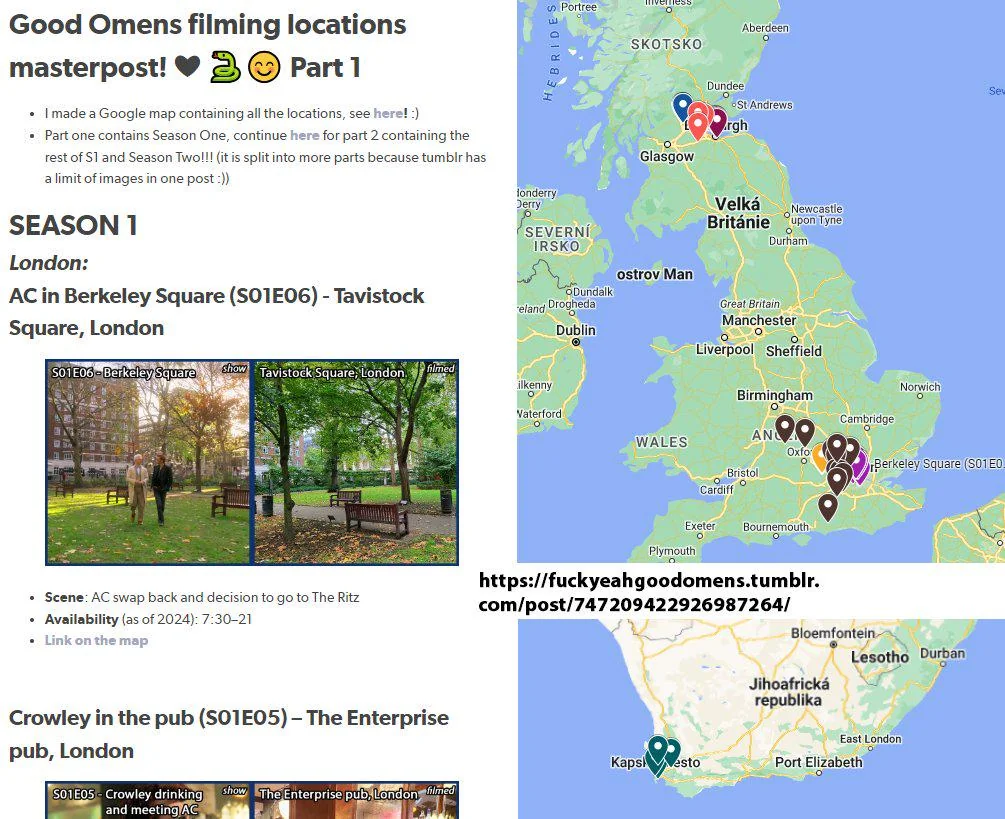
Task: Click the SEASON 1 heading
Action: [72, 226]
